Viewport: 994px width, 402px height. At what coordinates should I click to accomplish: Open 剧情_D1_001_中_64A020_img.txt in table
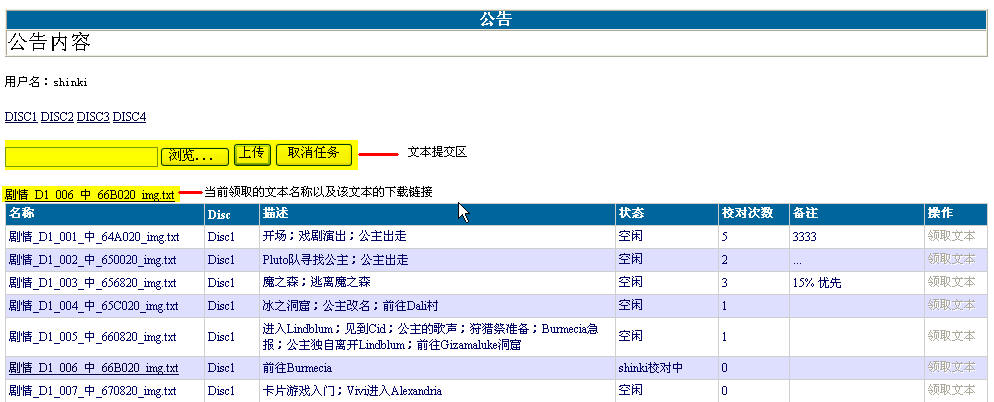(x=93, y=237)
